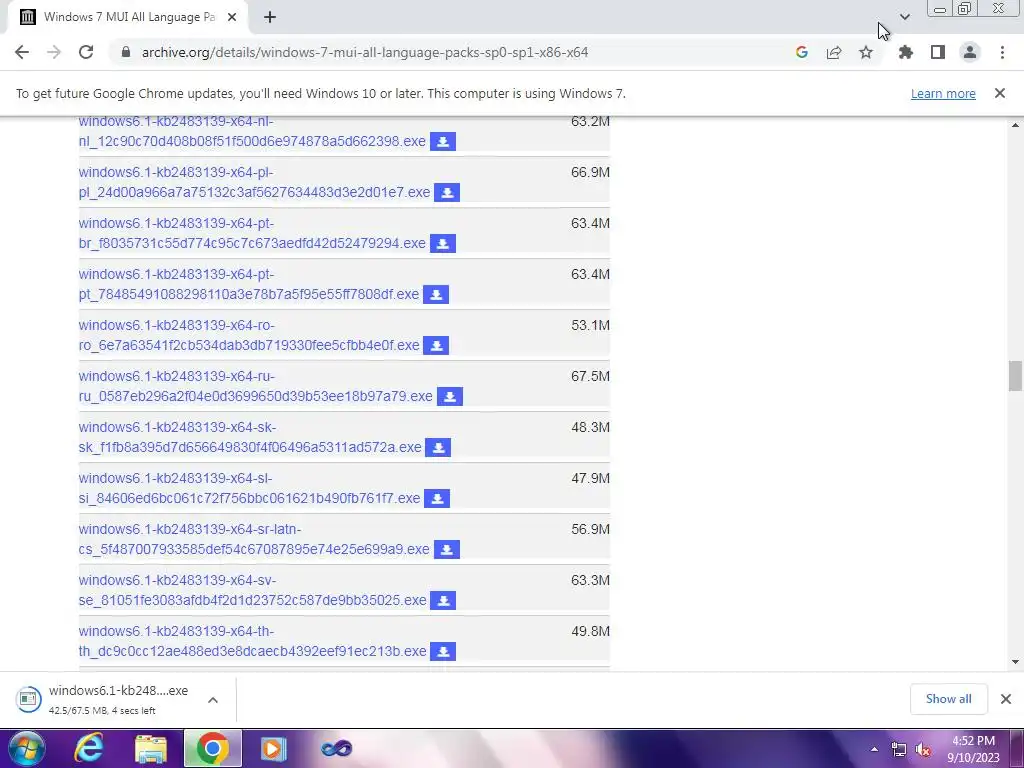Click the page scrollbar thumb
Viewport: 1024px width, 768px height.
(1015, 376)
